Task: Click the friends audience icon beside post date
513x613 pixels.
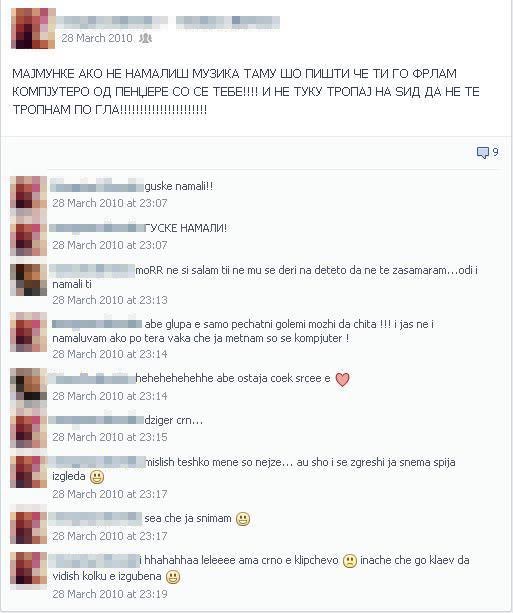Action: point(145,38)
